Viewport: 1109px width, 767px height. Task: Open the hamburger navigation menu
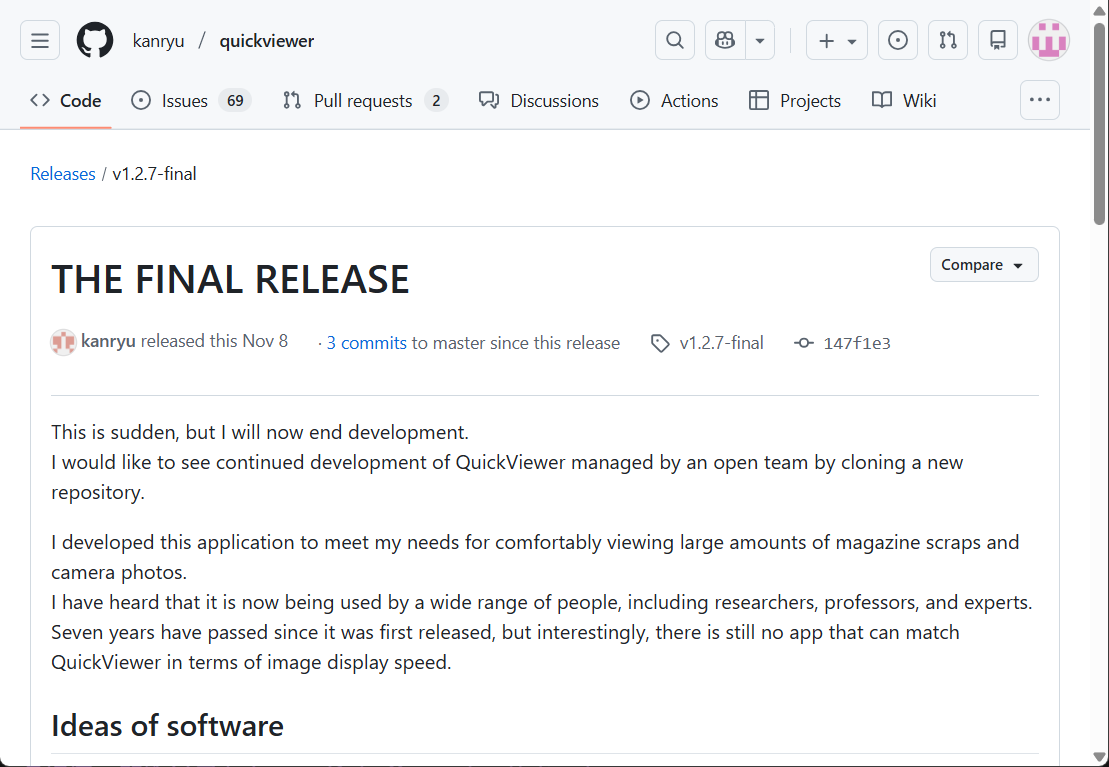(39, 40)
